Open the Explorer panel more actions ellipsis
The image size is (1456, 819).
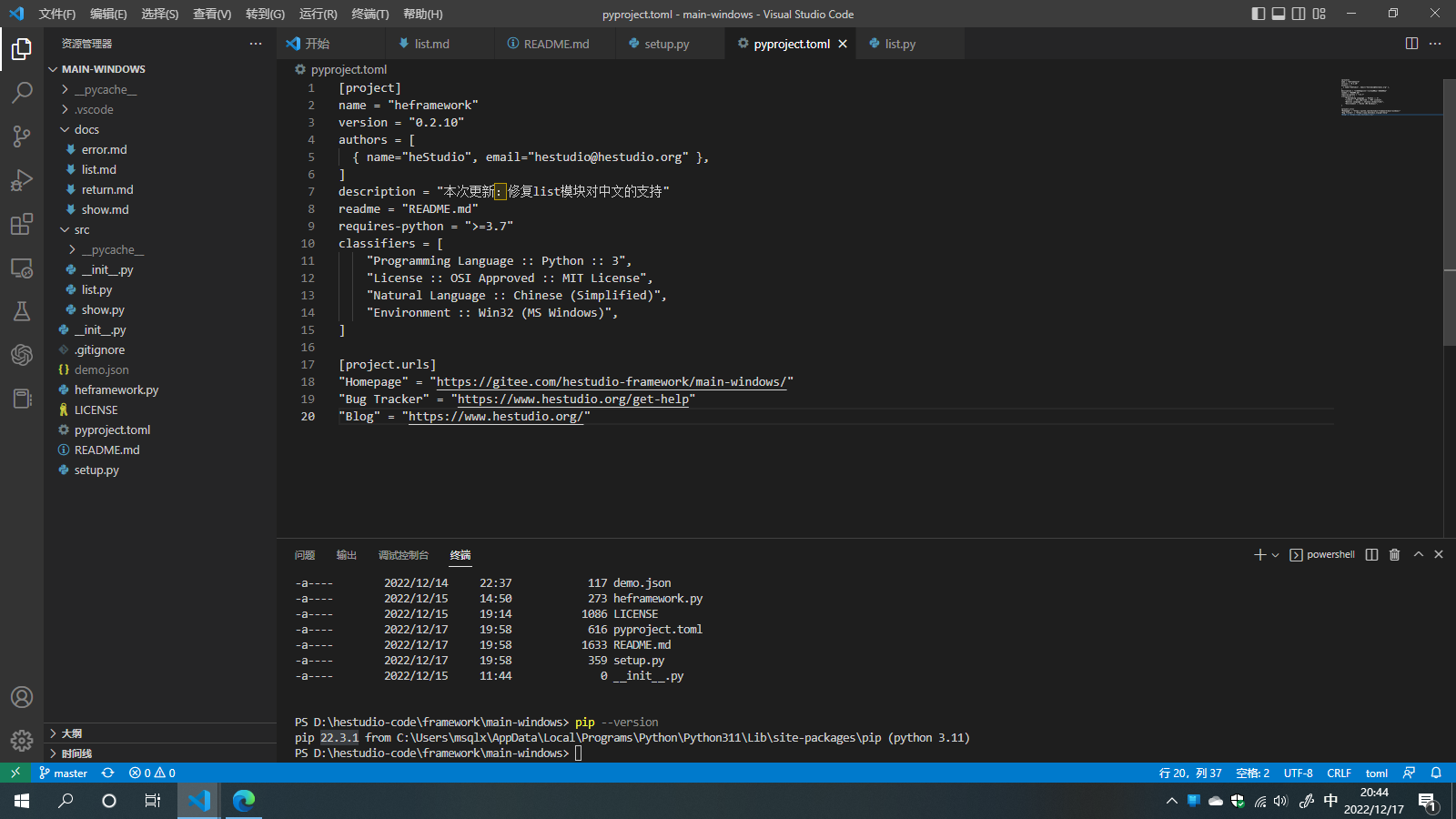point(256,44)
